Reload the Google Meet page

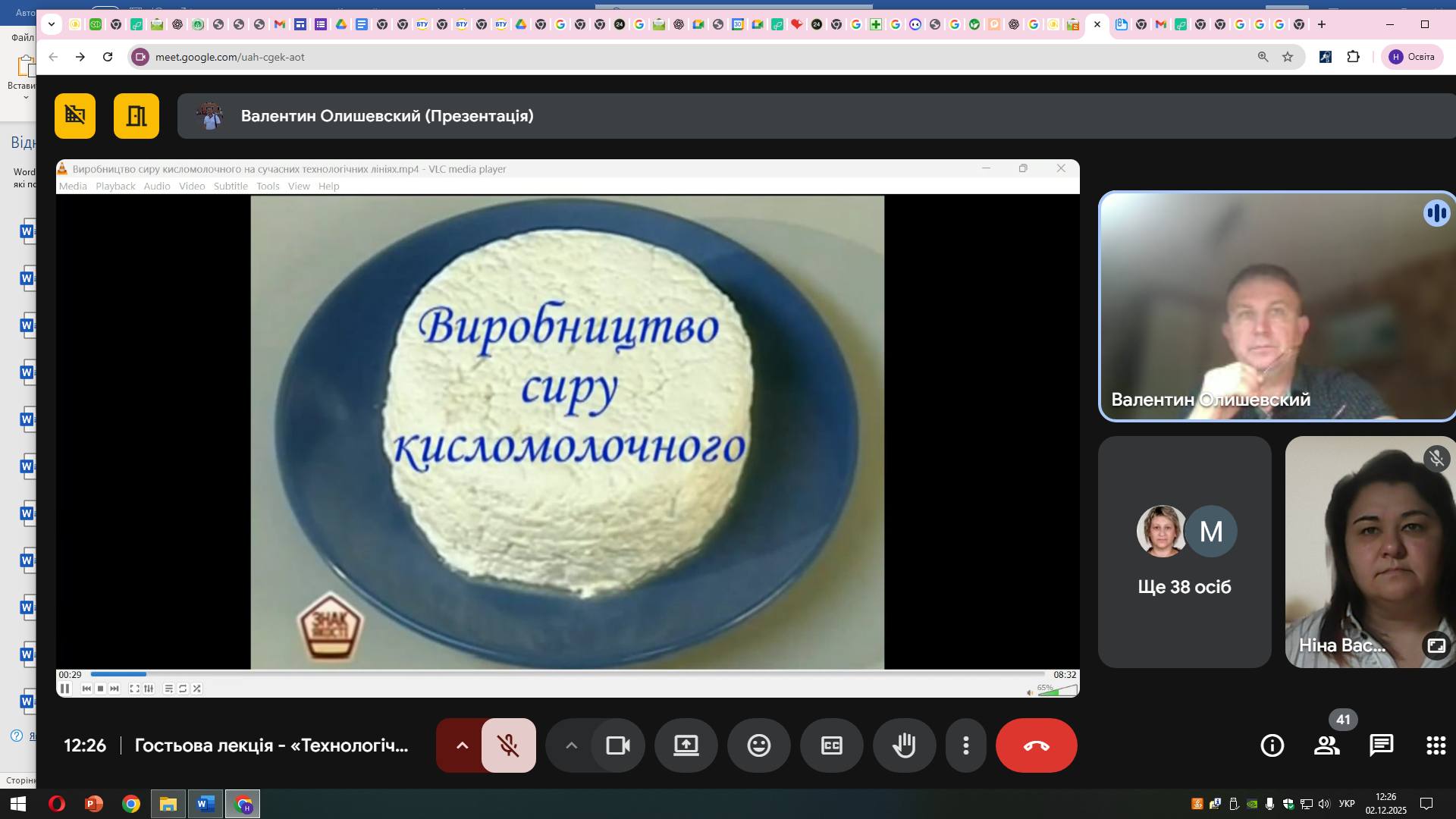(108, 57)
